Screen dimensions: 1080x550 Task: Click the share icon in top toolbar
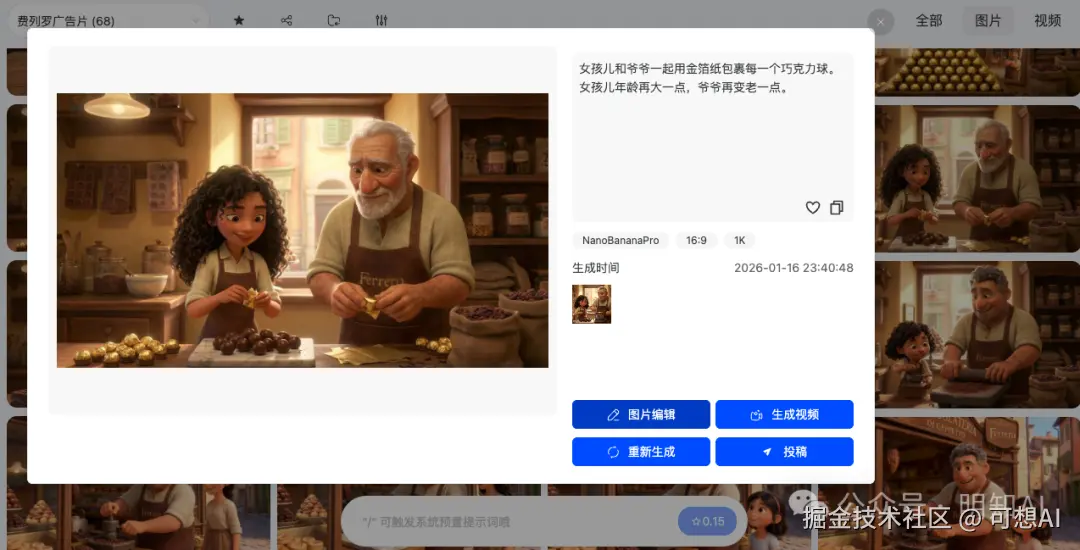click(x=287, y=21)
